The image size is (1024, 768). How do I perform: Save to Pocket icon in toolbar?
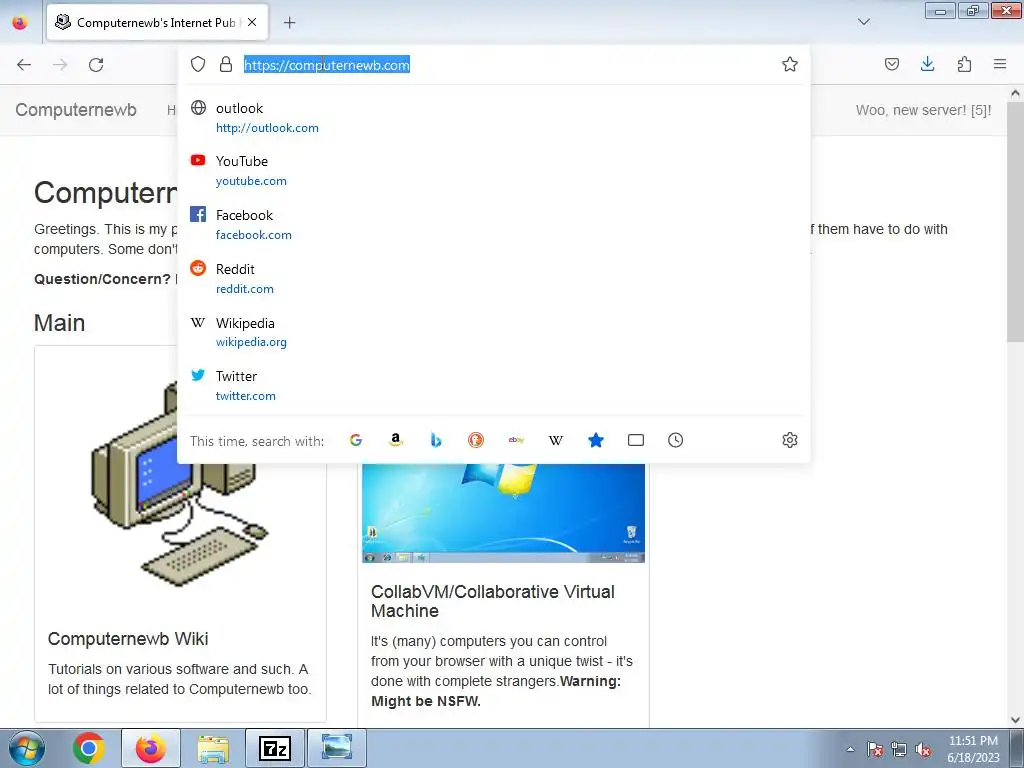pos(891,64)
